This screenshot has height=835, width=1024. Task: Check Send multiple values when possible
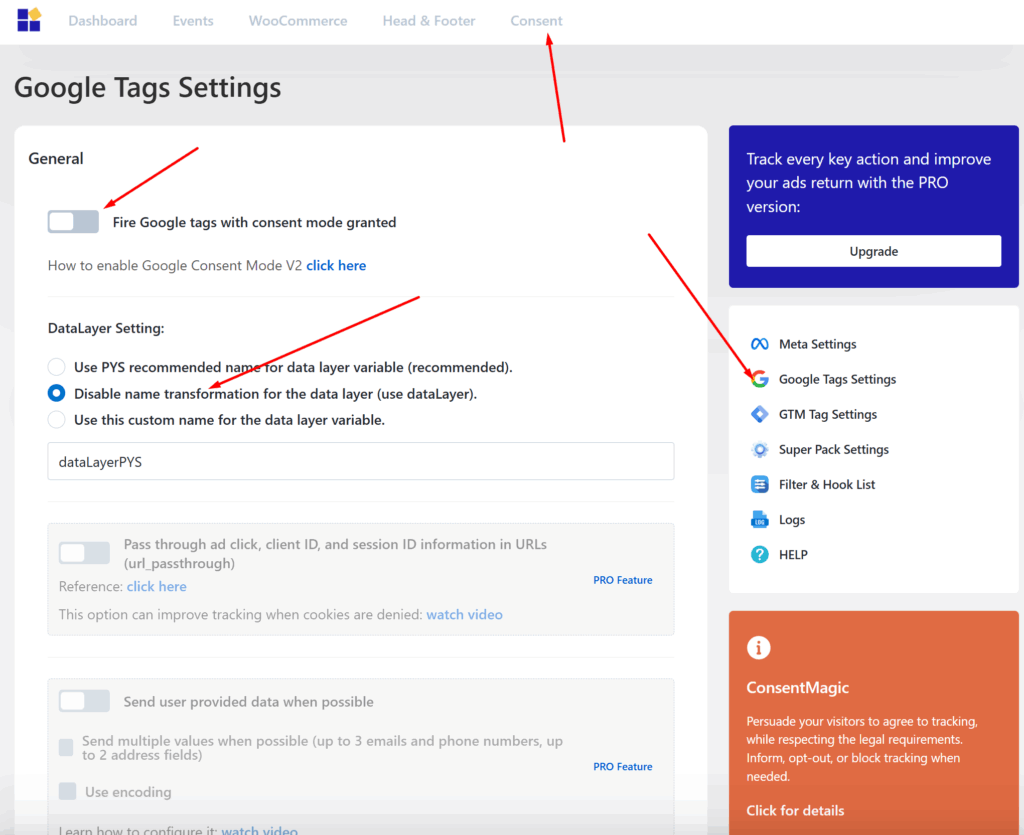(66, 748)
